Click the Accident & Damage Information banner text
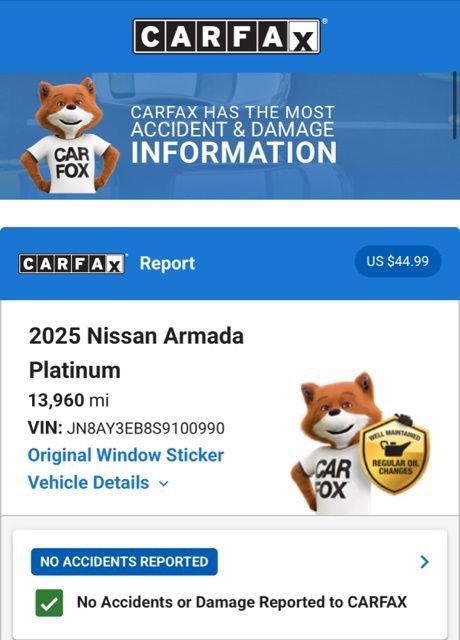 point(234,135)
